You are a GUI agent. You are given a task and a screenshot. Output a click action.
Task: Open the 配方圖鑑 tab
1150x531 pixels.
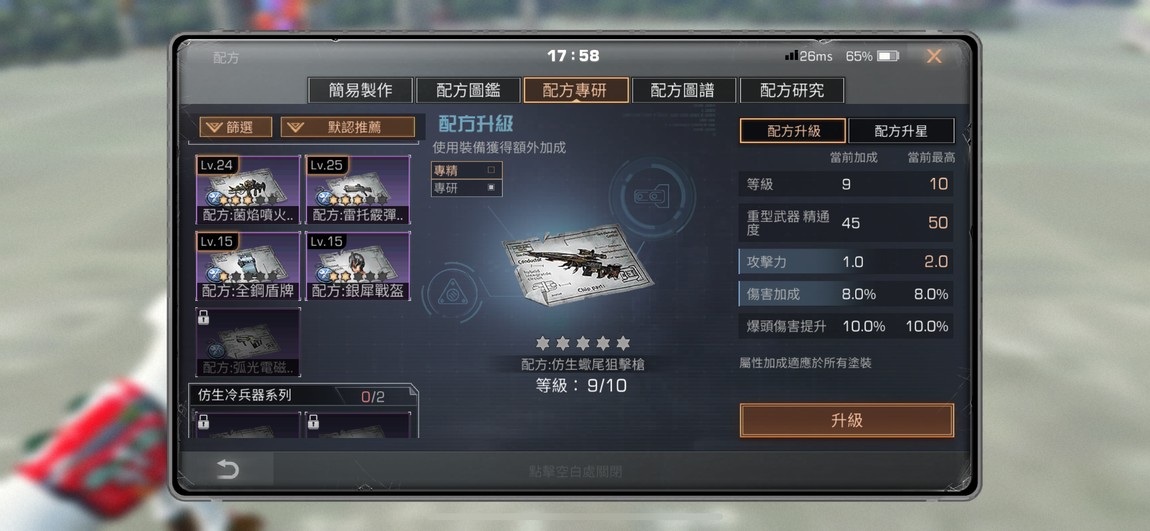[468, 90]
